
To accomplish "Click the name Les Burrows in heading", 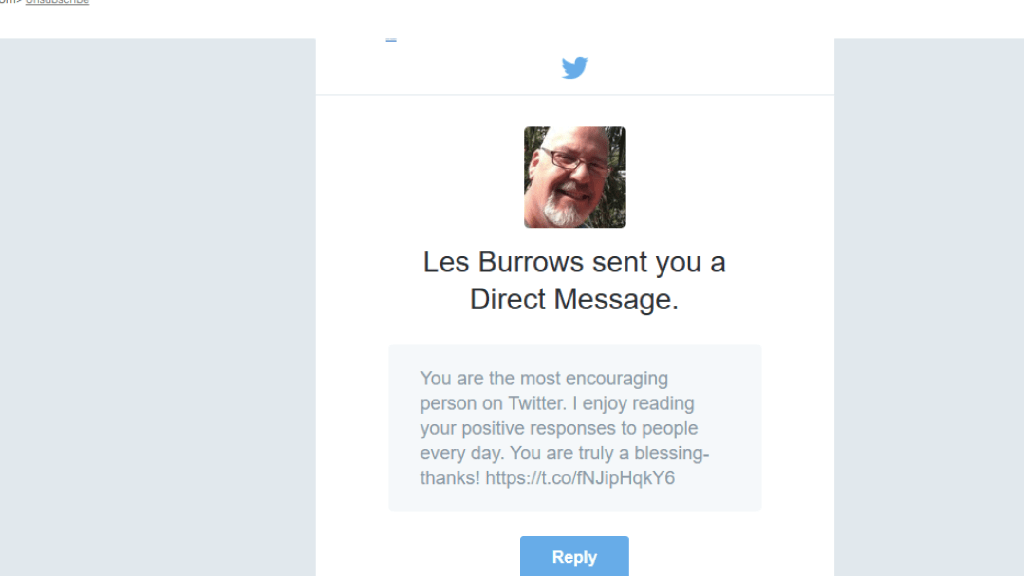I will (x=503, y=262).
